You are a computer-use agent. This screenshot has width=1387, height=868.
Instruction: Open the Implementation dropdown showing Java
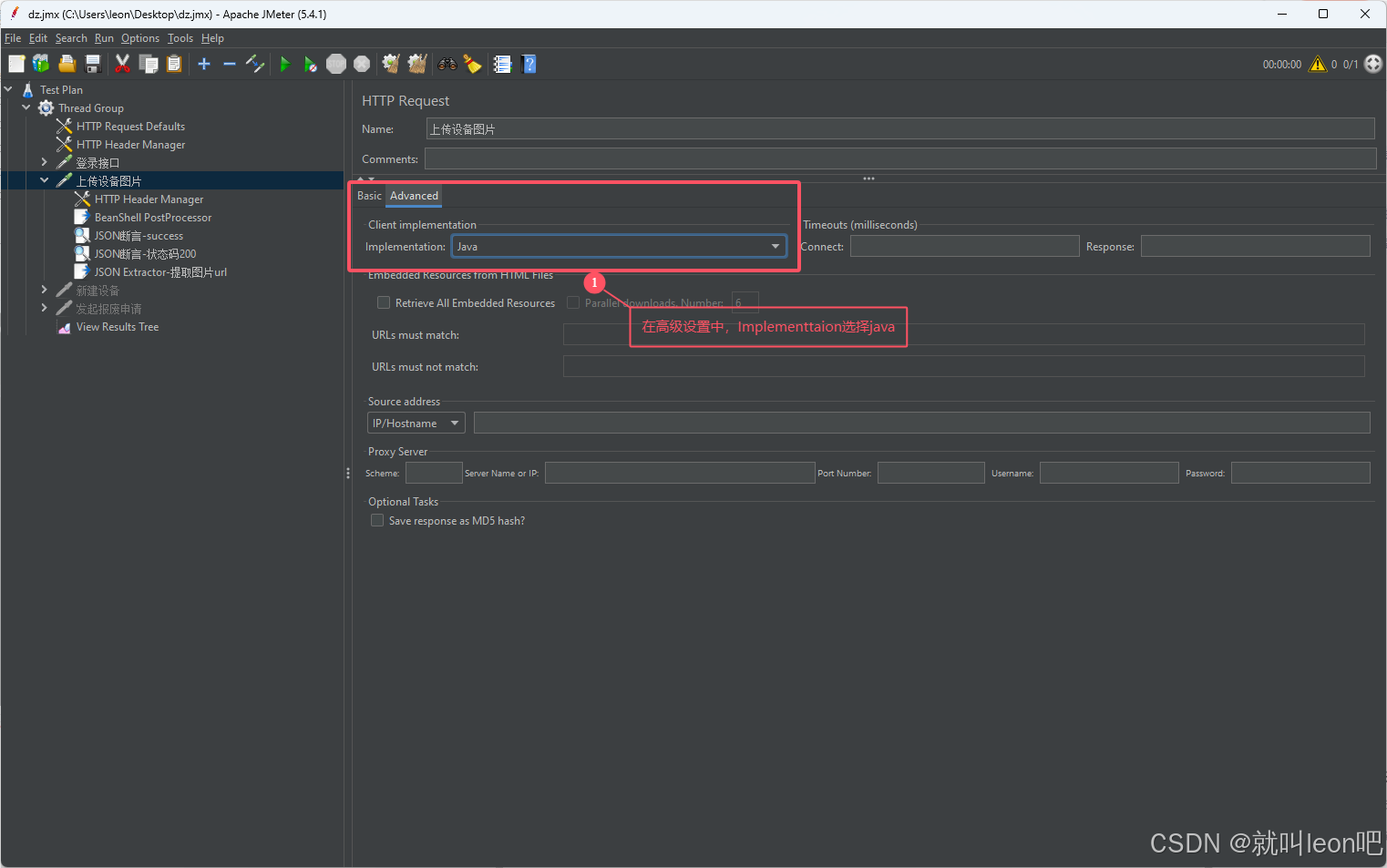point(619,246)
